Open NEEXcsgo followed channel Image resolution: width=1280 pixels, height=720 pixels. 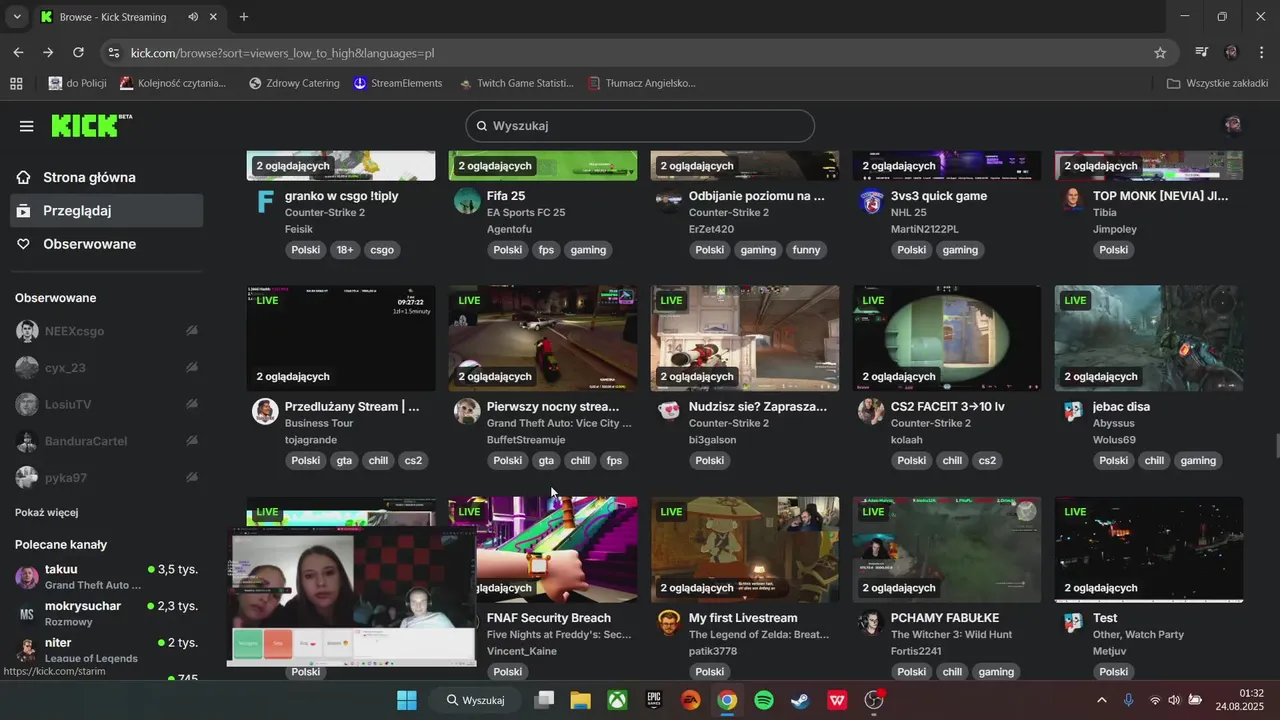click(x=107, y=331)
